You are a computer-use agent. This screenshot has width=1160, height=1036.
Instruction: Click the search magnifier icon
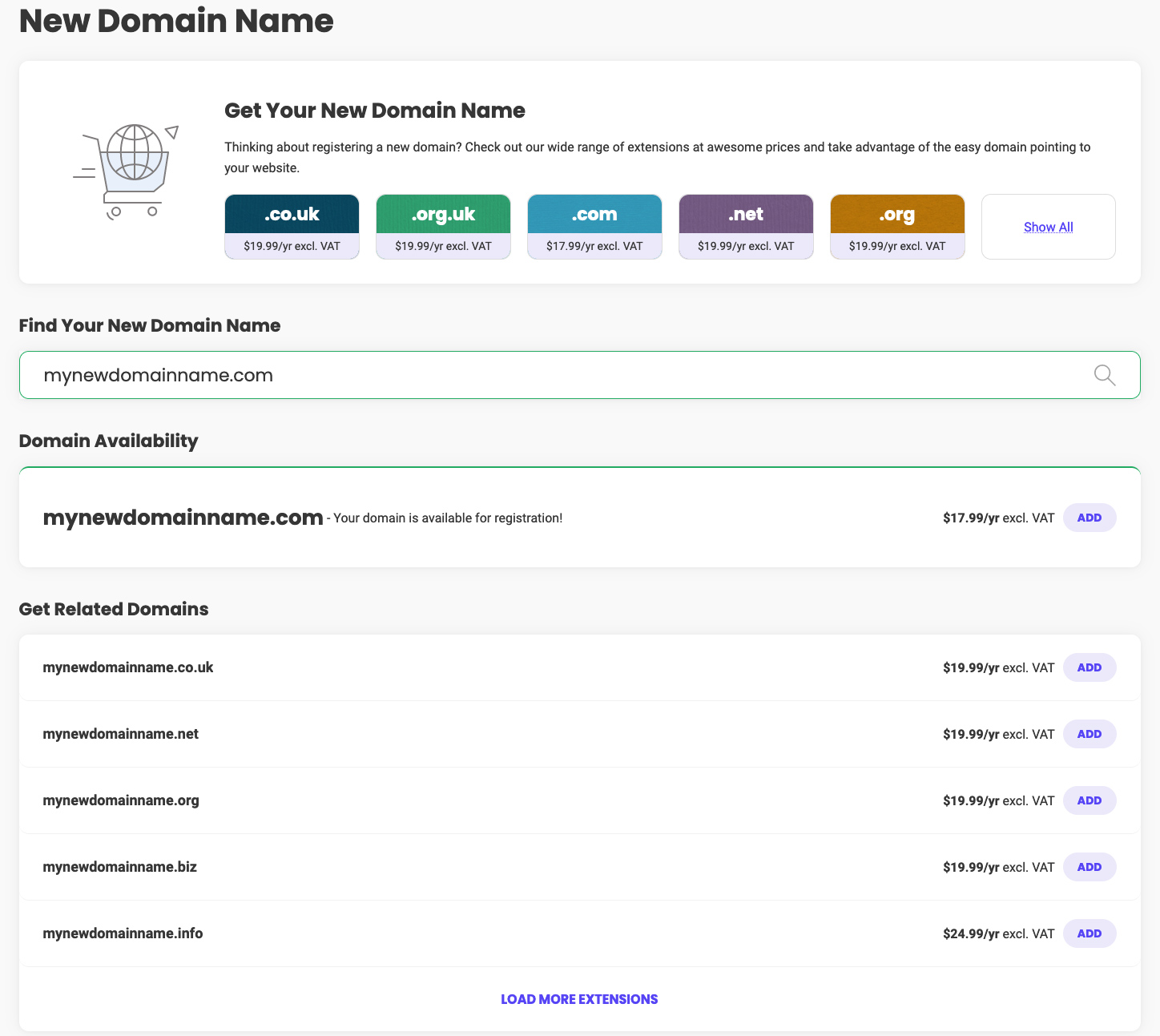pyautogui.click(x=1105, y=375)
